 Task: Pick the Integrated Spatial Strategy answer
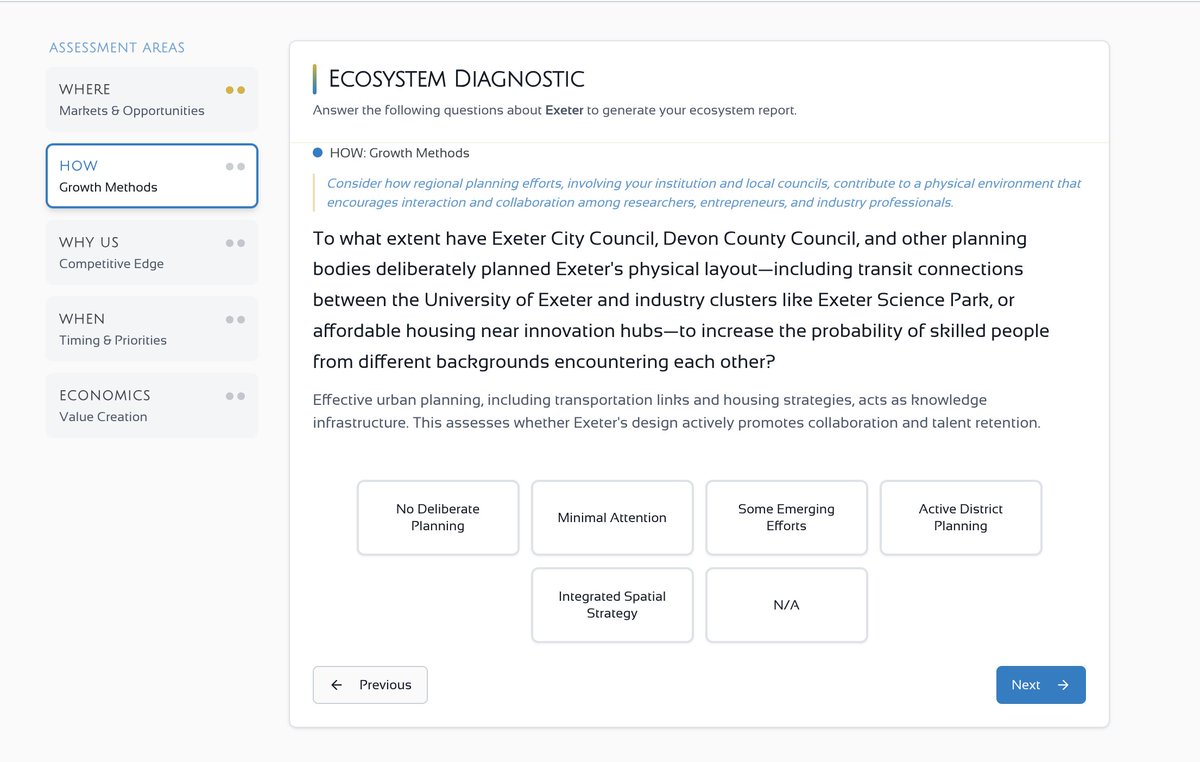coord(612,605)
